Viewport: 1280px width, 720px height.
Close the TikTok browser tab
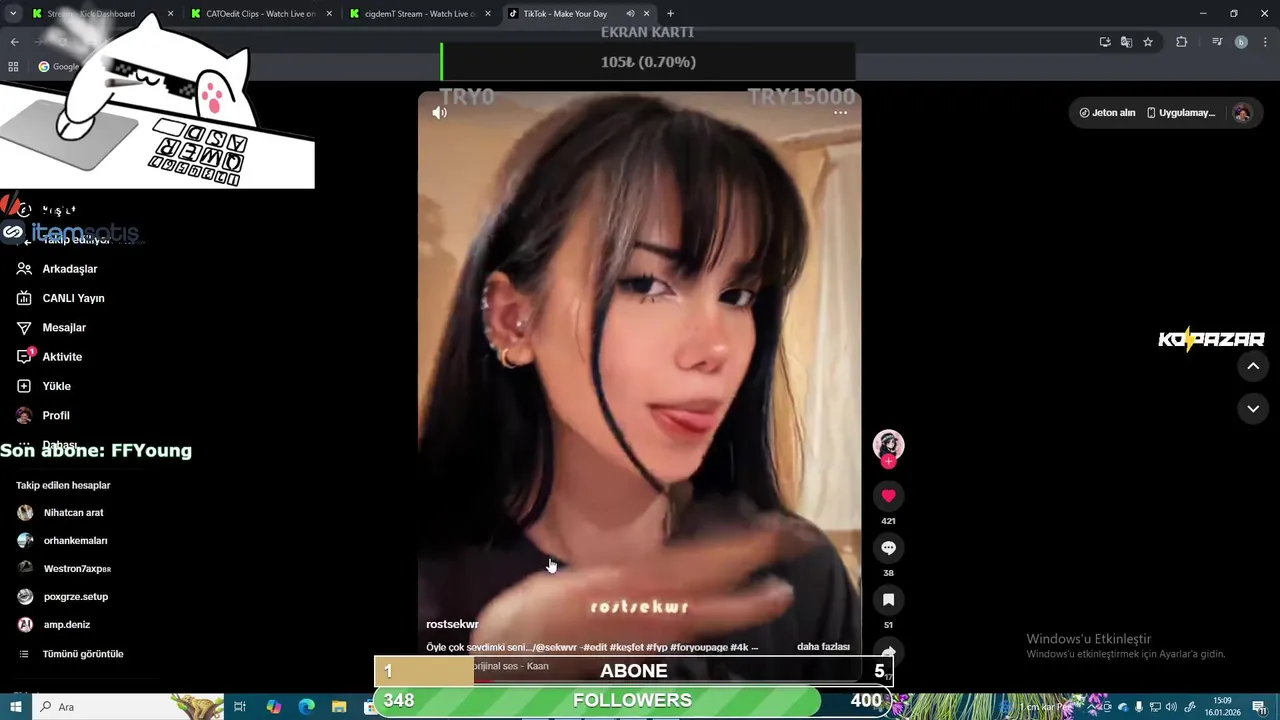click(647, 14)
